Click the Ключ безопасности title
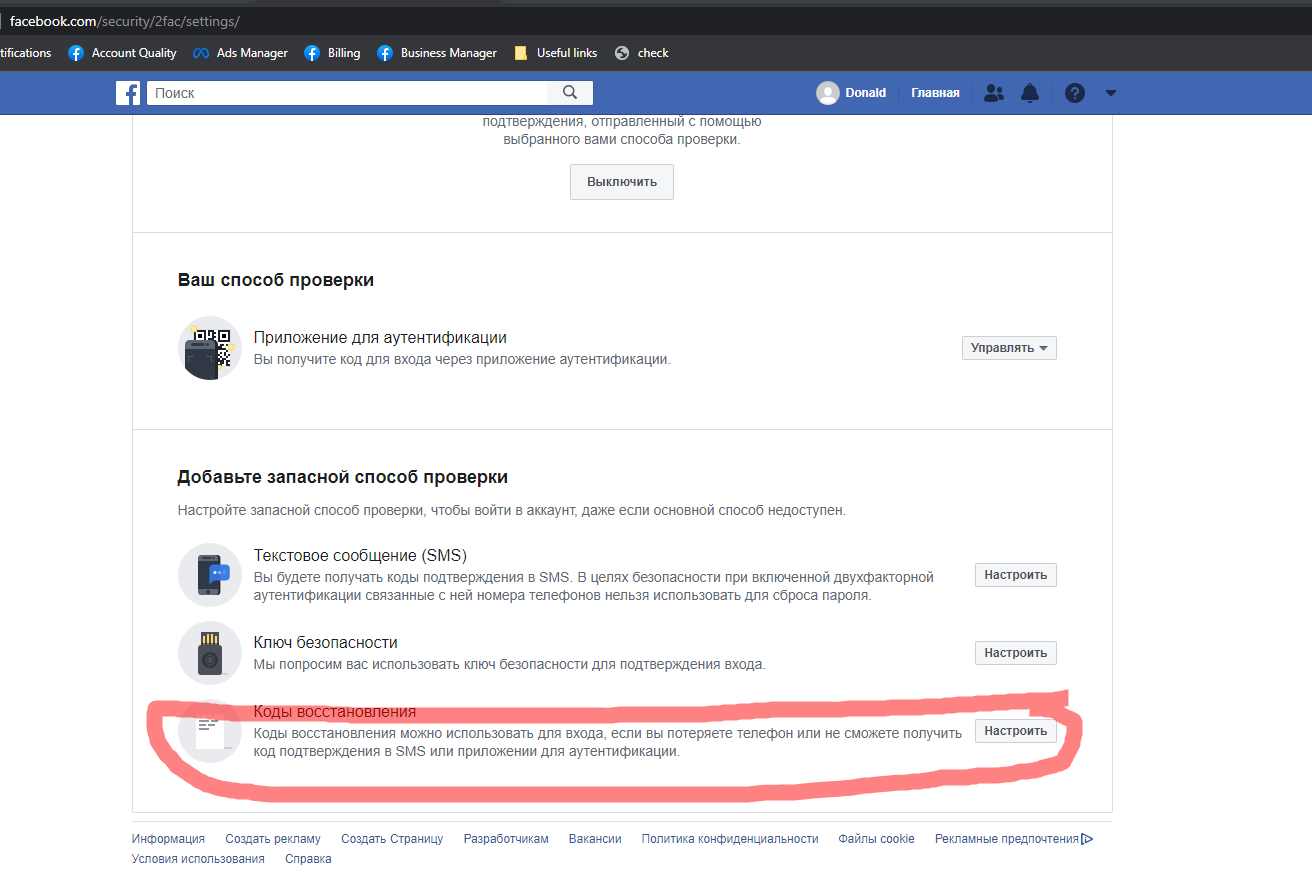The image size is (1312, 888). tap(326, 643)
